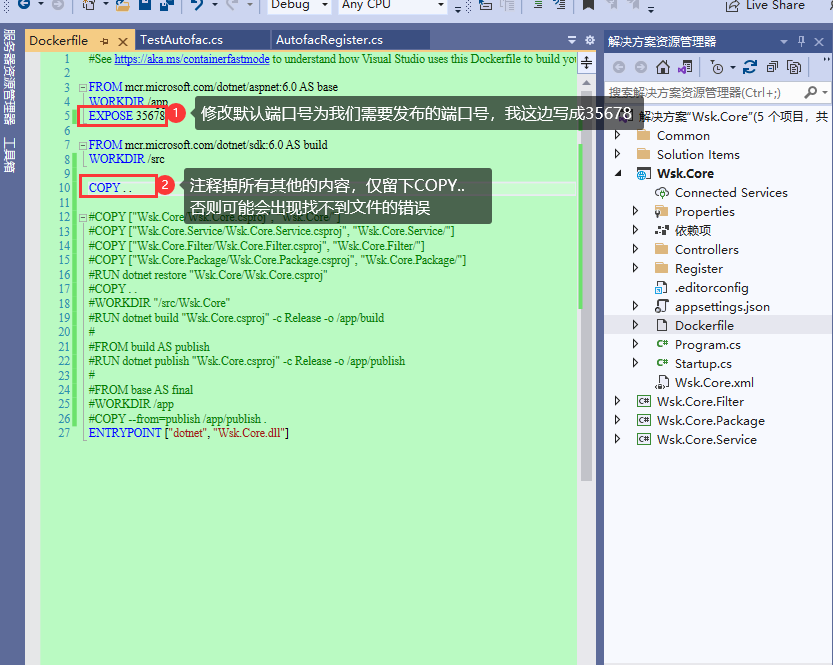
Task: Click the Home icon in Solution Explorer
Action: coord(662,67)
